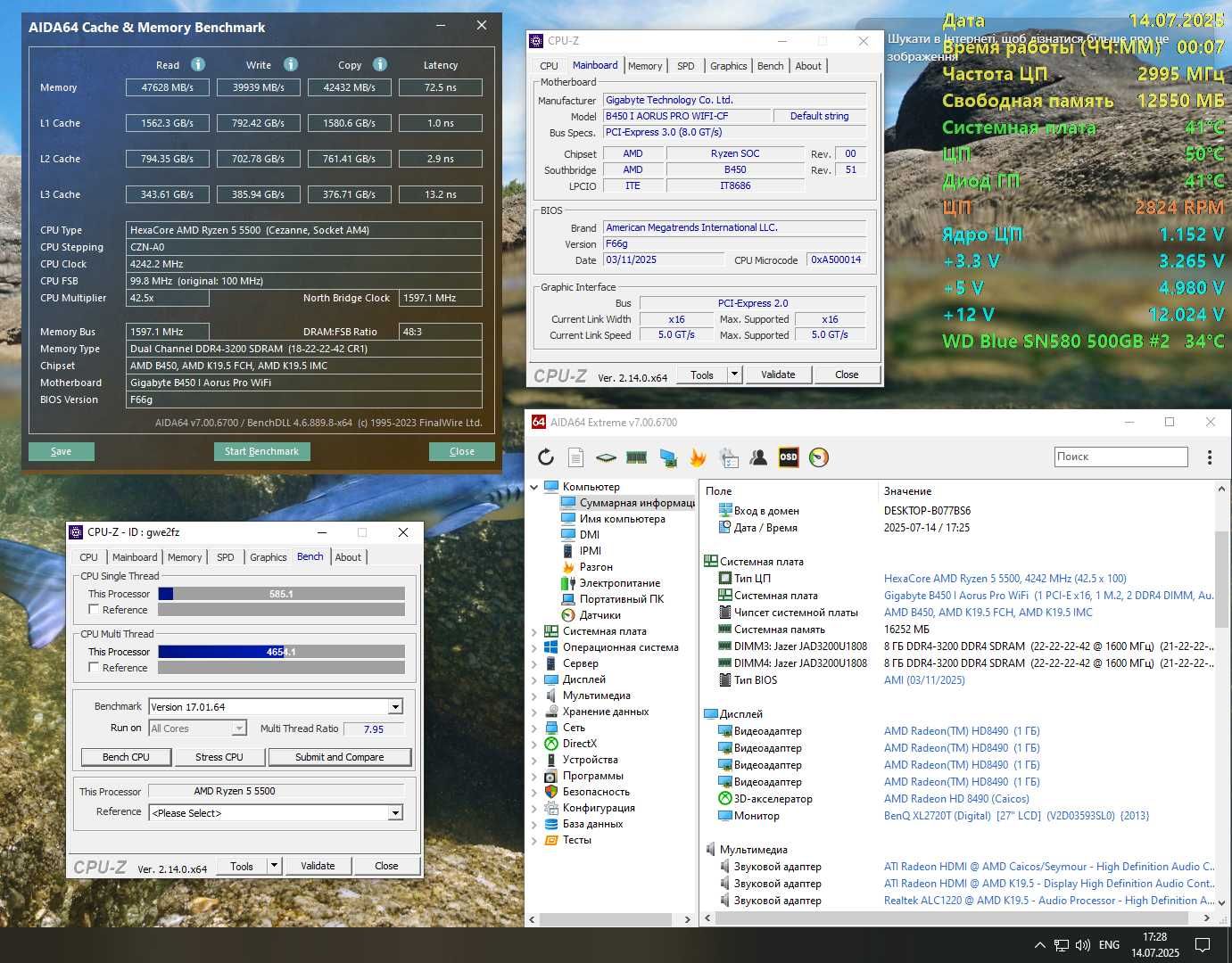Open About tab in CPU-Z Bench window
The image size is (1232, 963).
point(348,557)
